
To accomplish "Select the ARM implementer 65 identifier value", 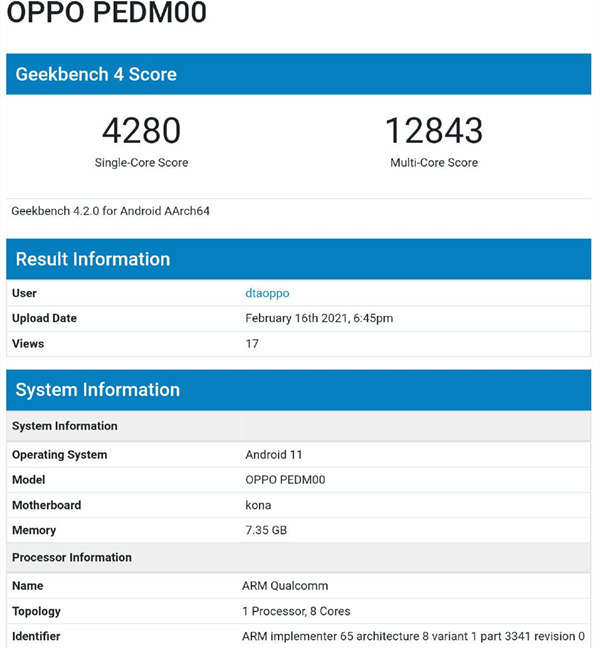I will pos(413,637).
